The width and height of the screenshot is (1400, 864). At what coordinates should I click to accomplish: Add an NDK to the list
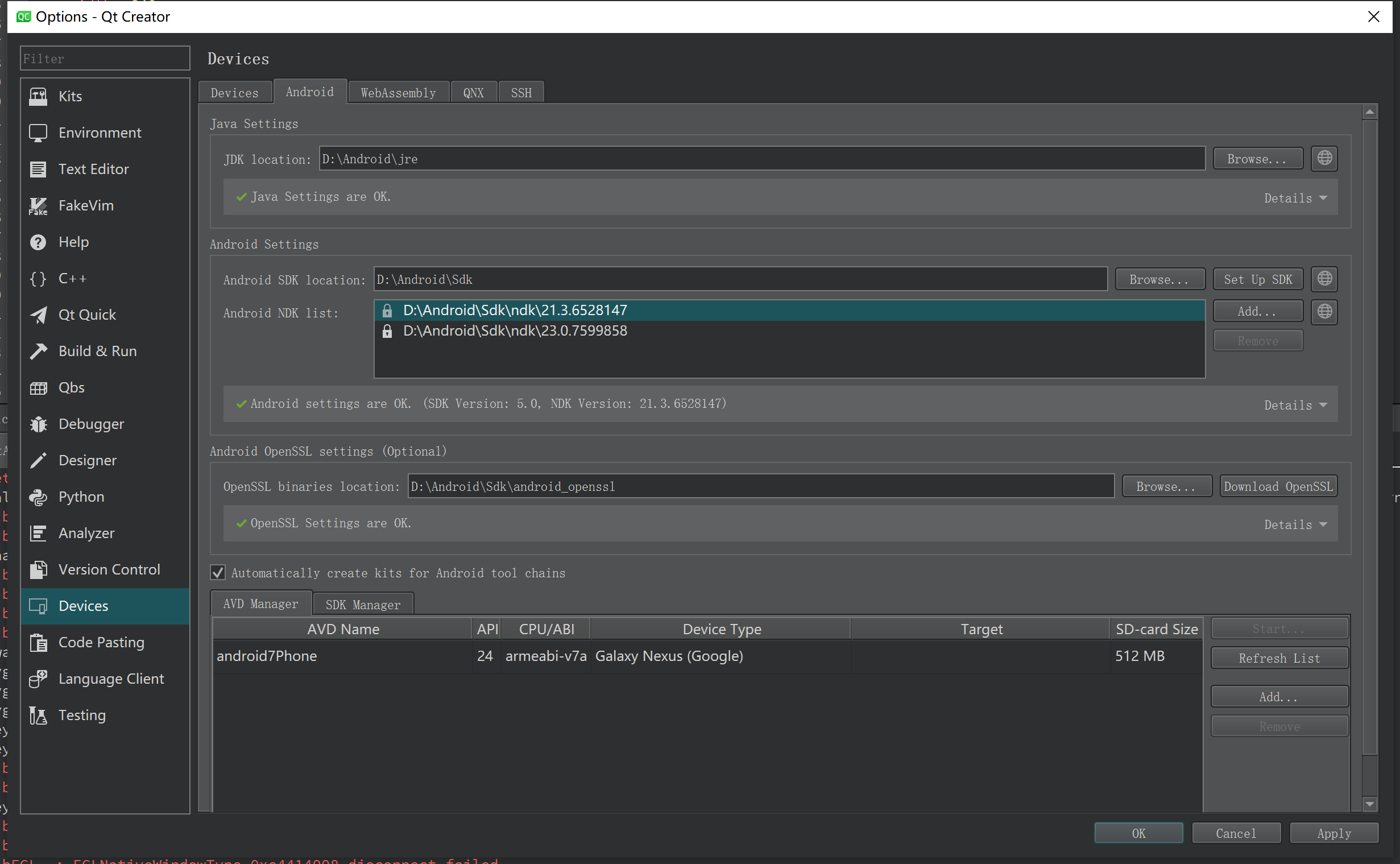[1257, 312]
